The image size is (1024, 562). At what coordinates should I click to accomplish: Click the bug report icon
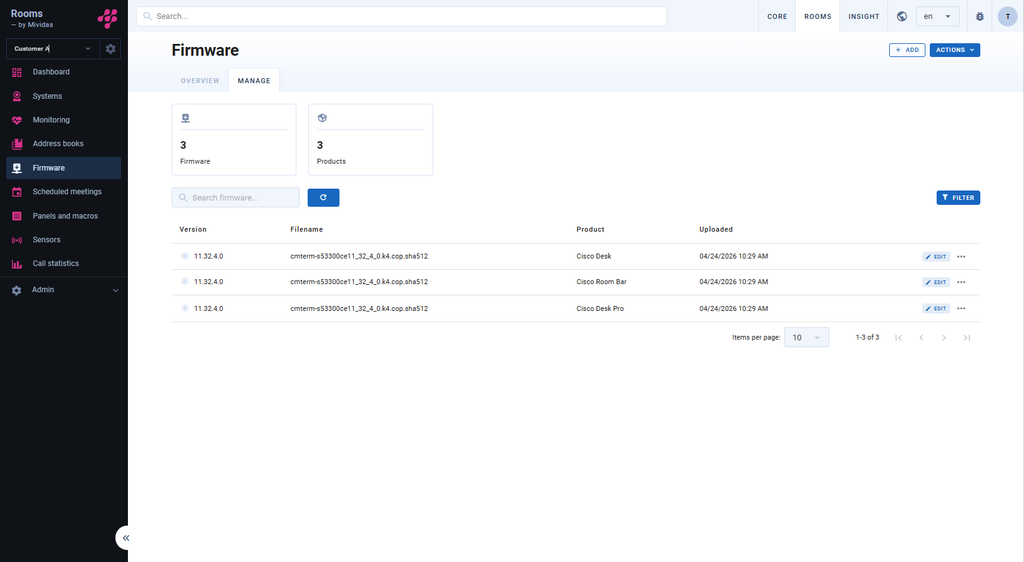(x=980, y=16)
